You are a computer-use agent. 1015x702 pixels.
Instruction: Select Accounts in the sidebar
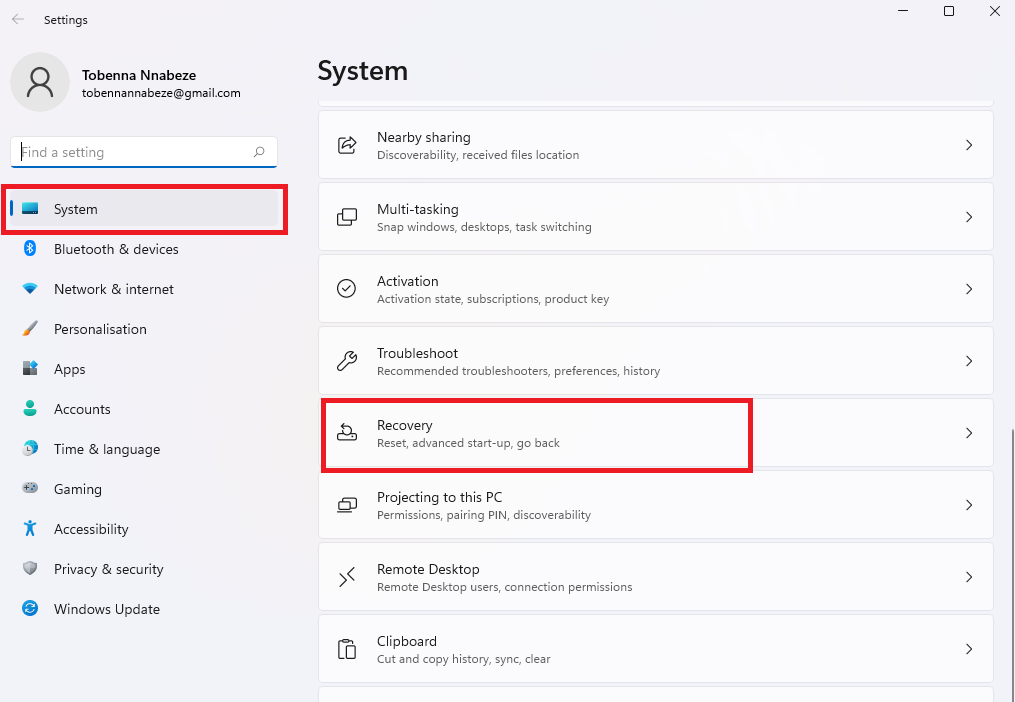[x=82, y=409]
